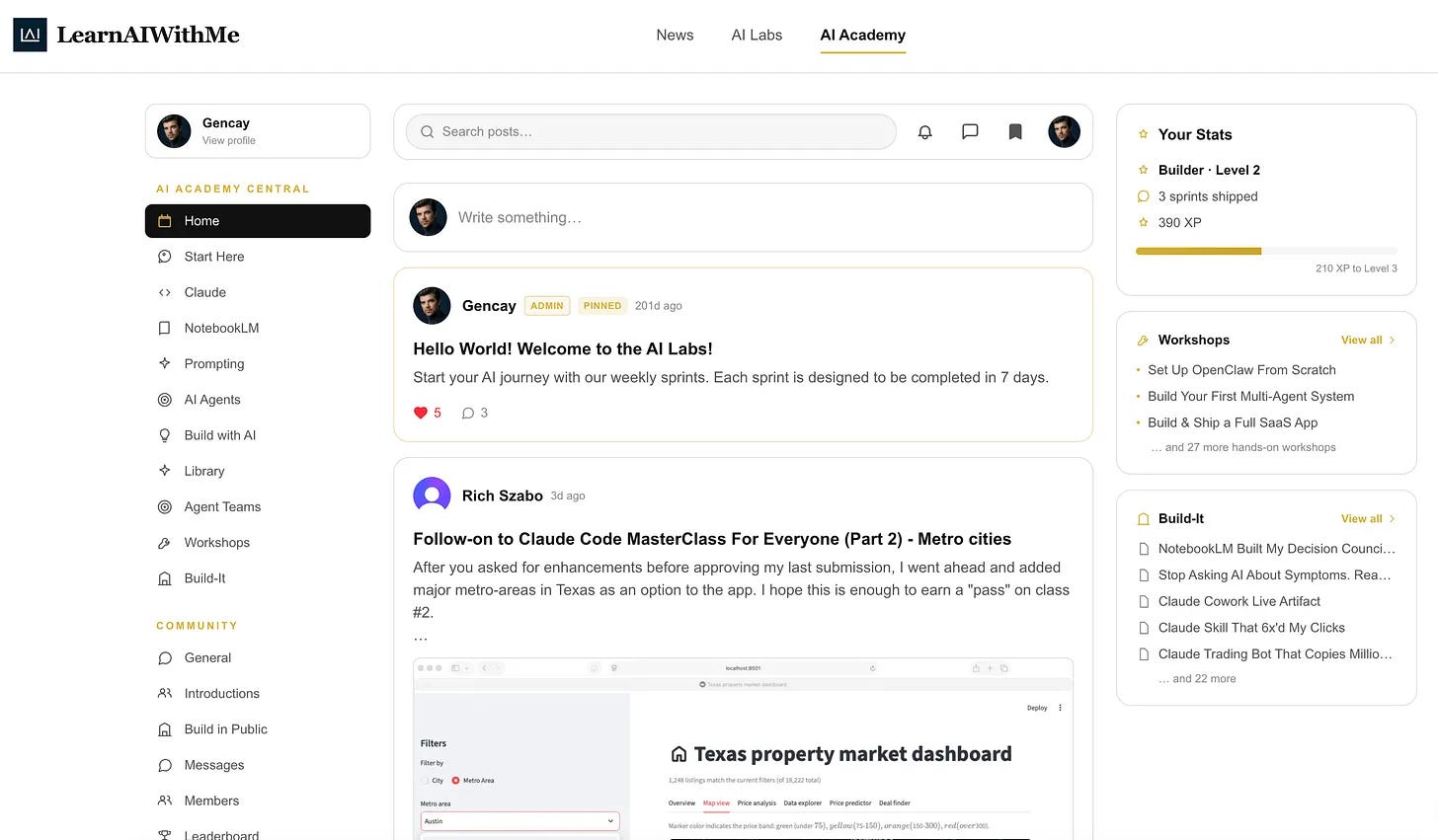Click 'and 22 more' in Build-It
Screen dimensions: 1438x840
(1197, 678)
